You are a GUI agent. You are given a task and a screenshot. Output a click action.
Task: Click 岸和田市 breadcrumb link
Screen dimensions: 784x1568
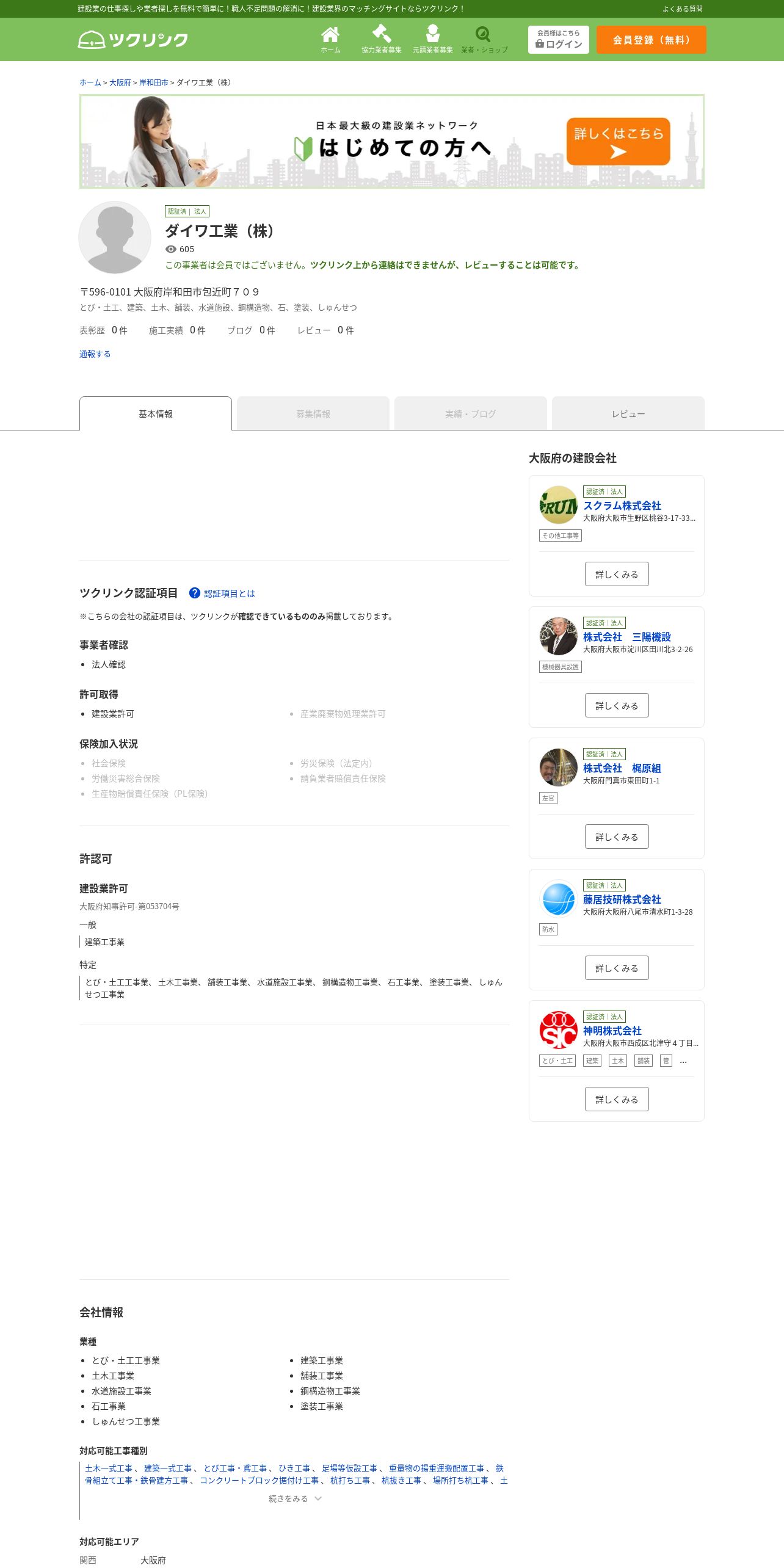pos(154,82)
